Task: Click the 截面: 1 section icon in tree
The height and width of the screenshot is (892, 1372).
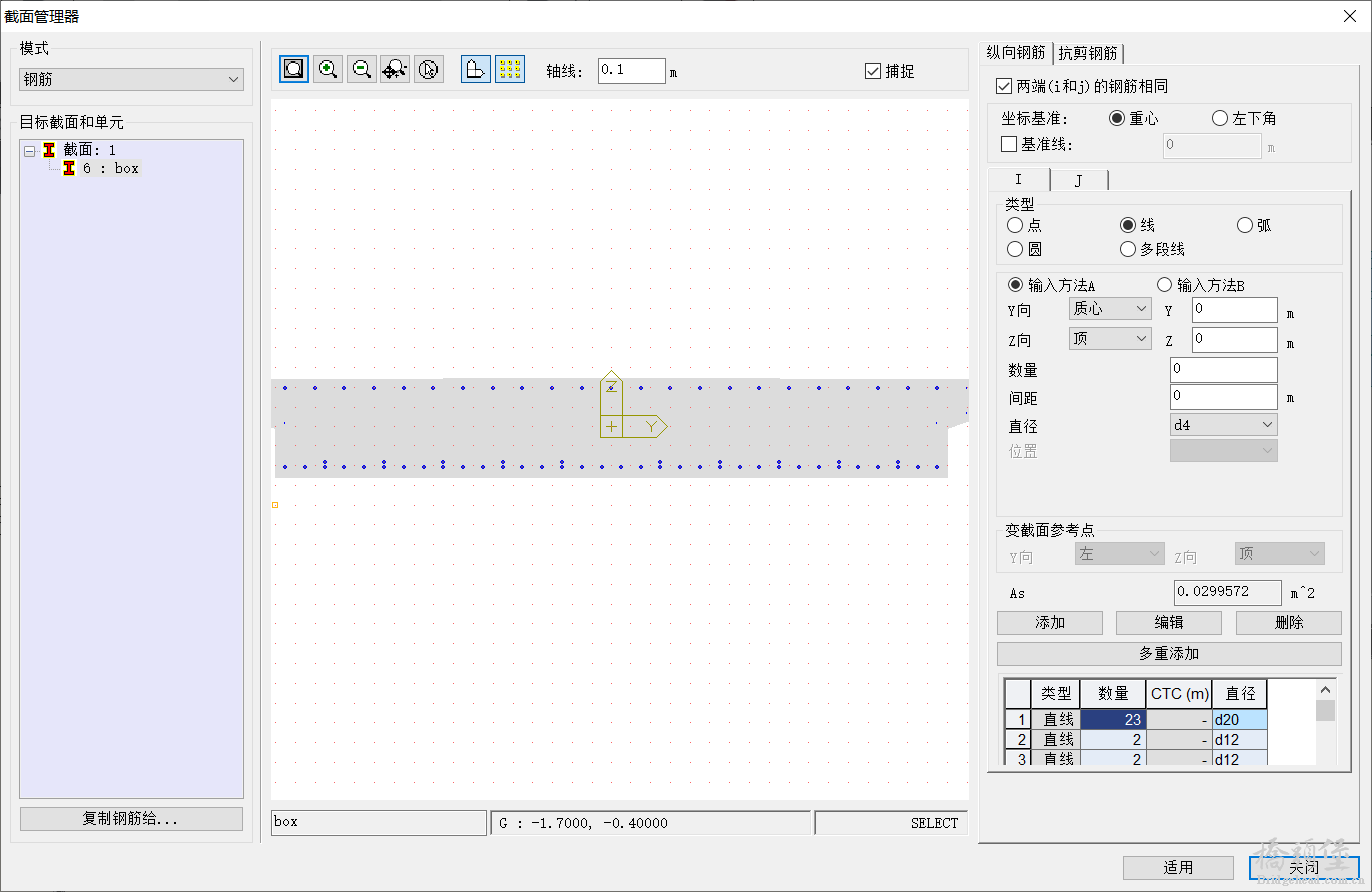Action: pos(49,150)
